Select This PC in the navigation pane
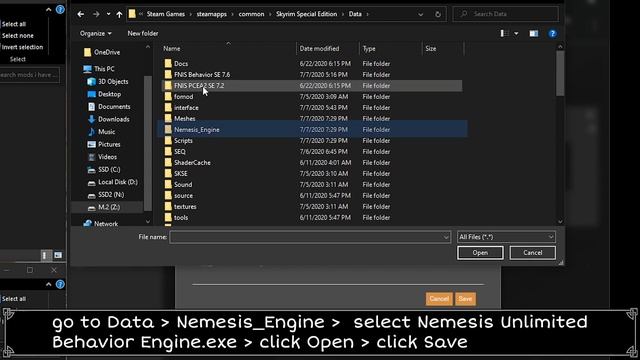The image size is (640, 360). (x=99, y=69)
